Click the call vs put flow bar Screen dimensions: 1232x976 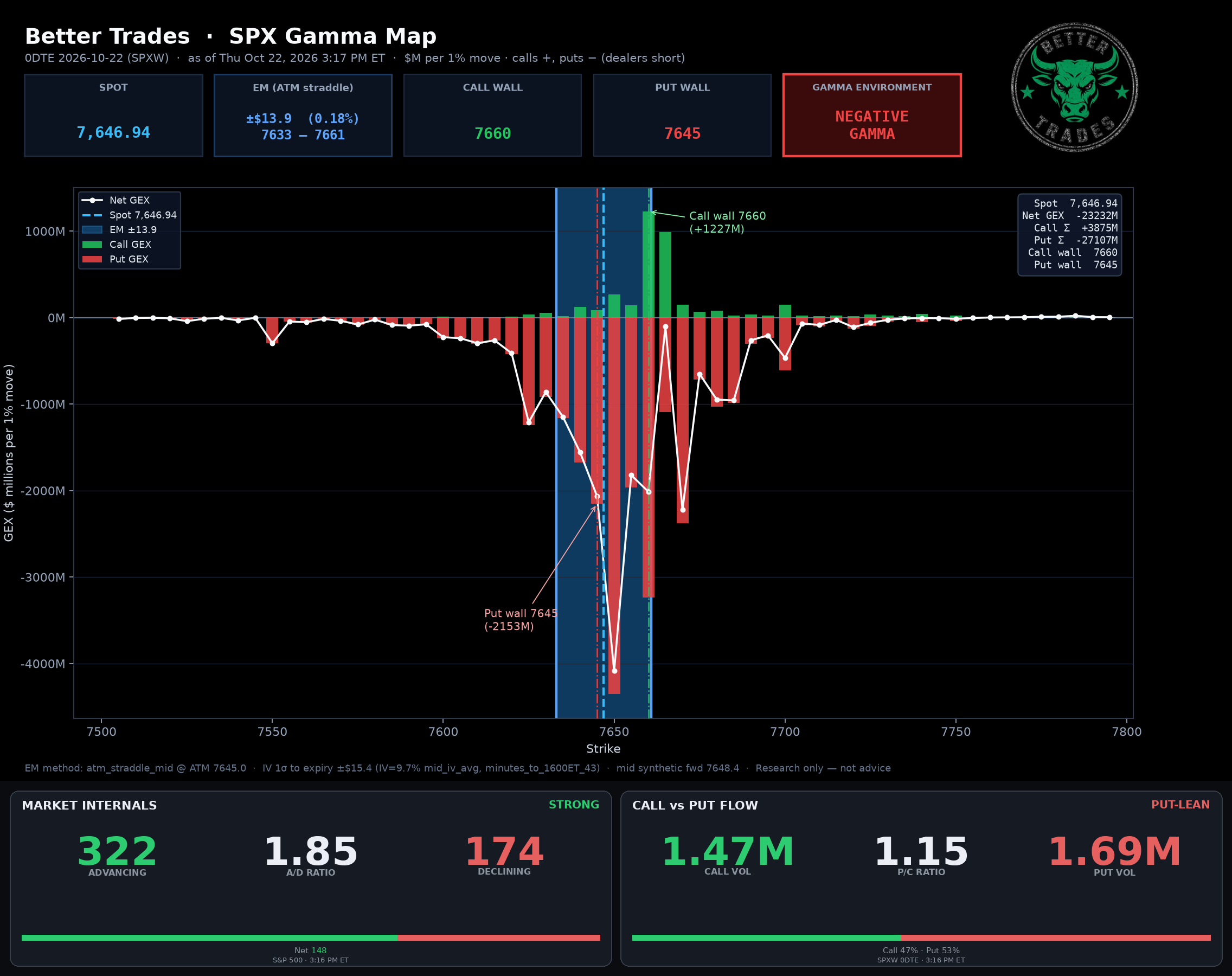(921, 938)
